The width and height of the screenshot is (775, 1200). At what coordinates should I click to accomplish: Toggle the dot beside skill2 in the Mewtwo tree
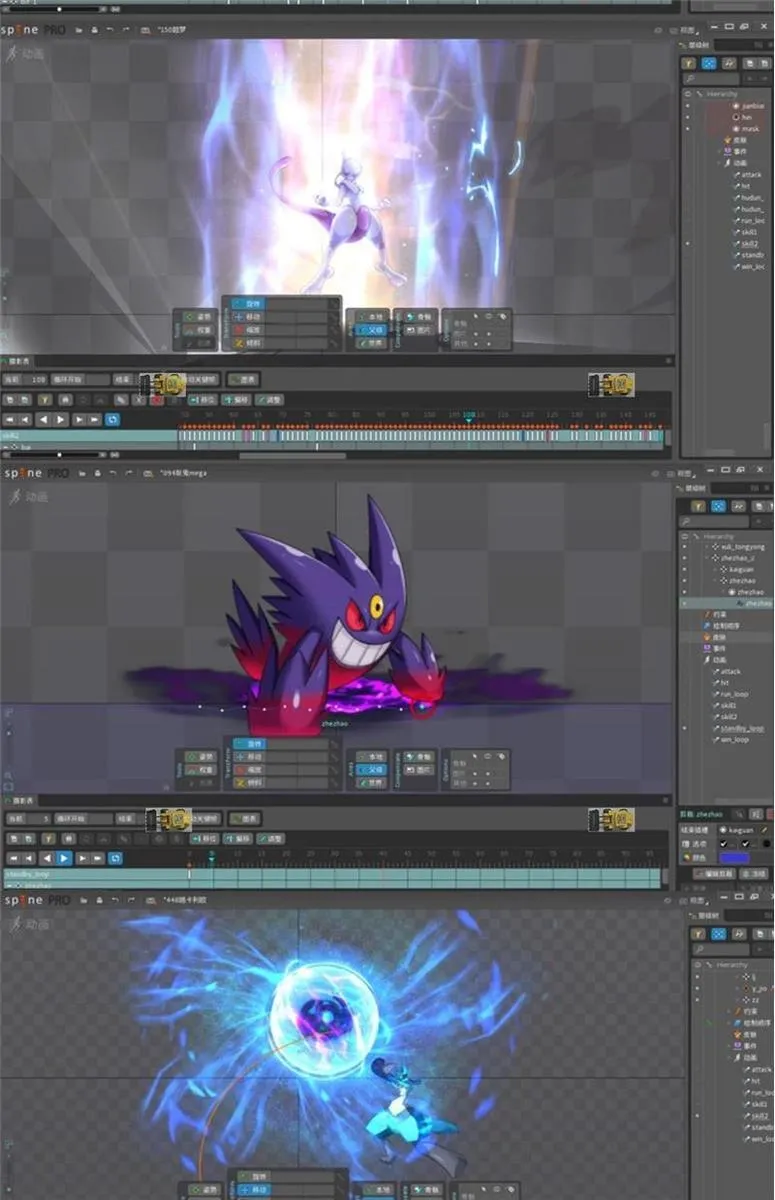click(x=687, y=243)
